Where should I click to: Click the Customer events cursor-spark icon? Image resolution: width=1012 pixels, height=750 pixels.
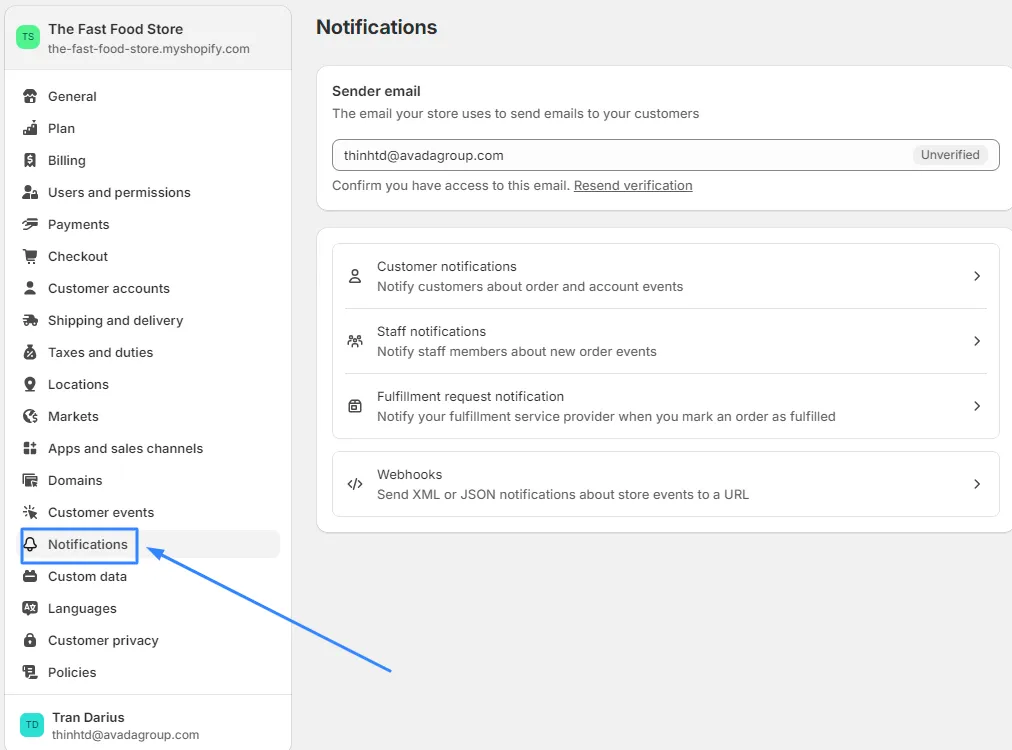pyautogui.click(x=30, y=512)
